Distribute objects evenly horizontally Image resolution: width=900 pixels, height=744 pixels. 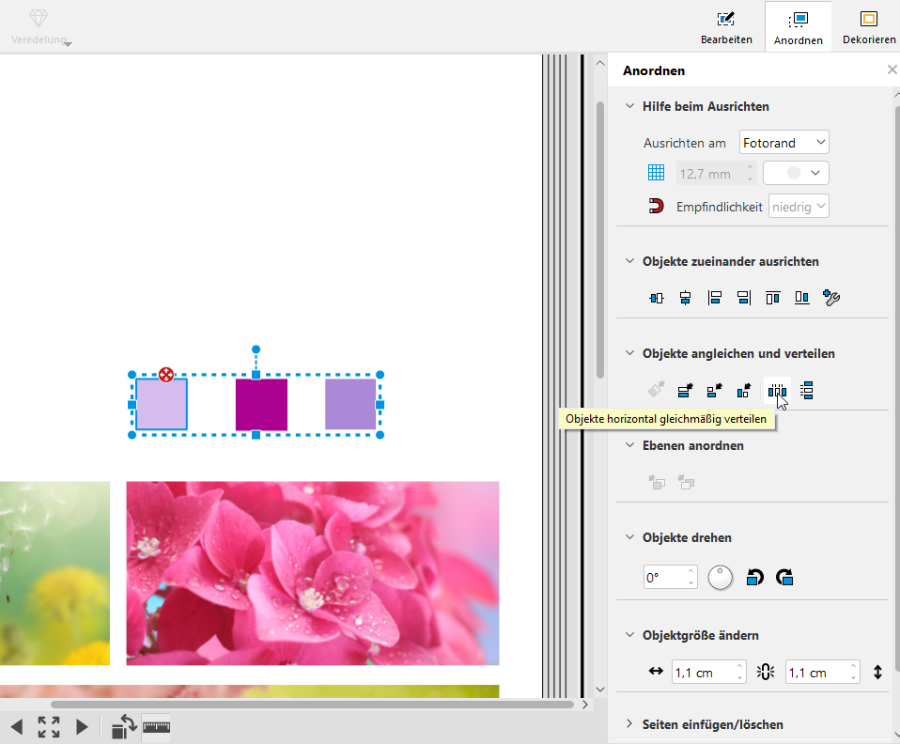777,391
